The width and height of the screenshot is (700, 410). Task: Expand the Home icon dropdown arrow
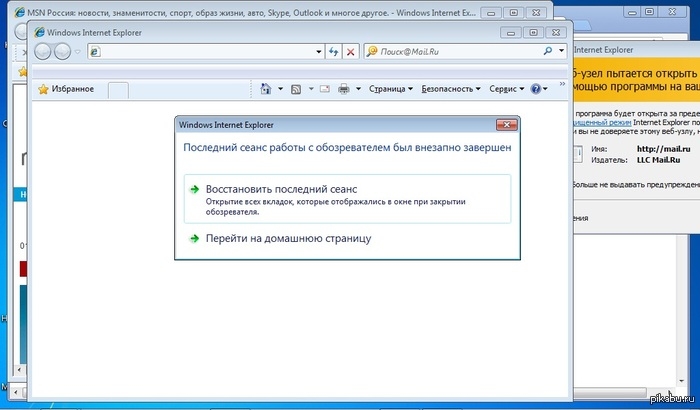pos(280,89)
